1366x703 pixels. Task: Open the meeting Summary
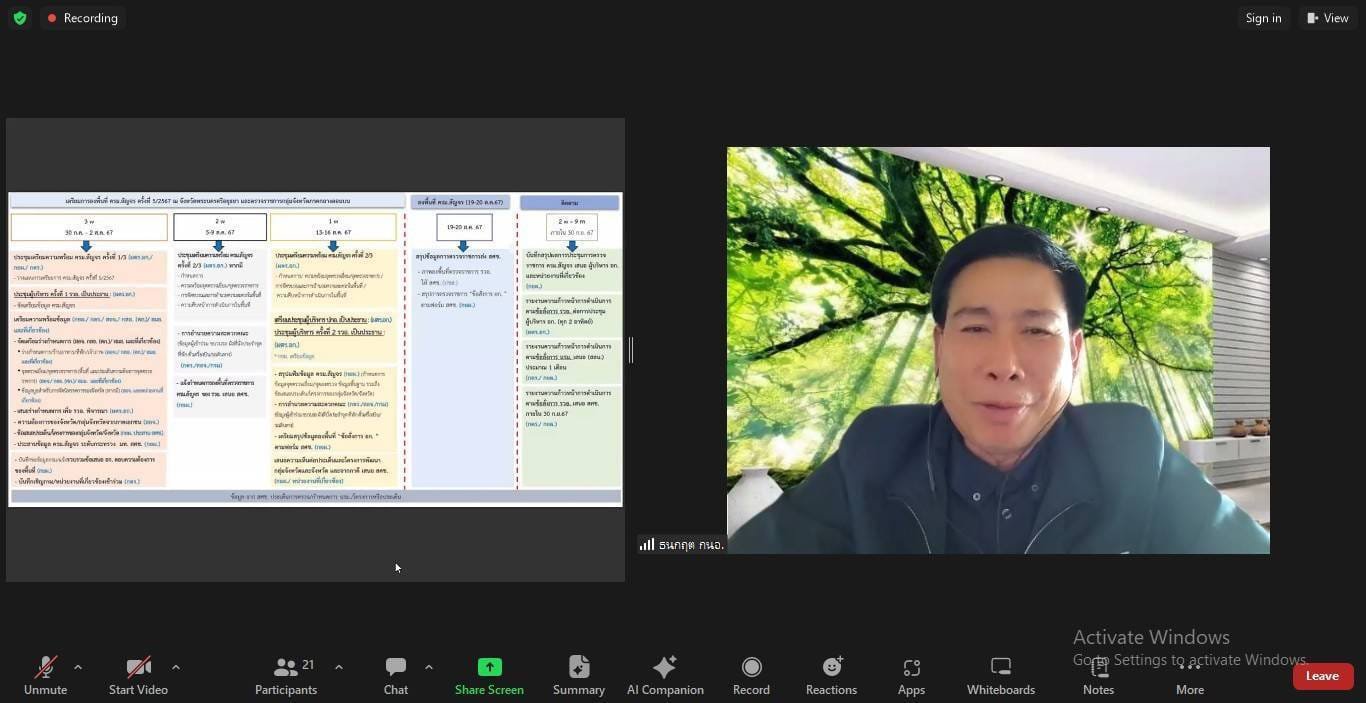579,676
